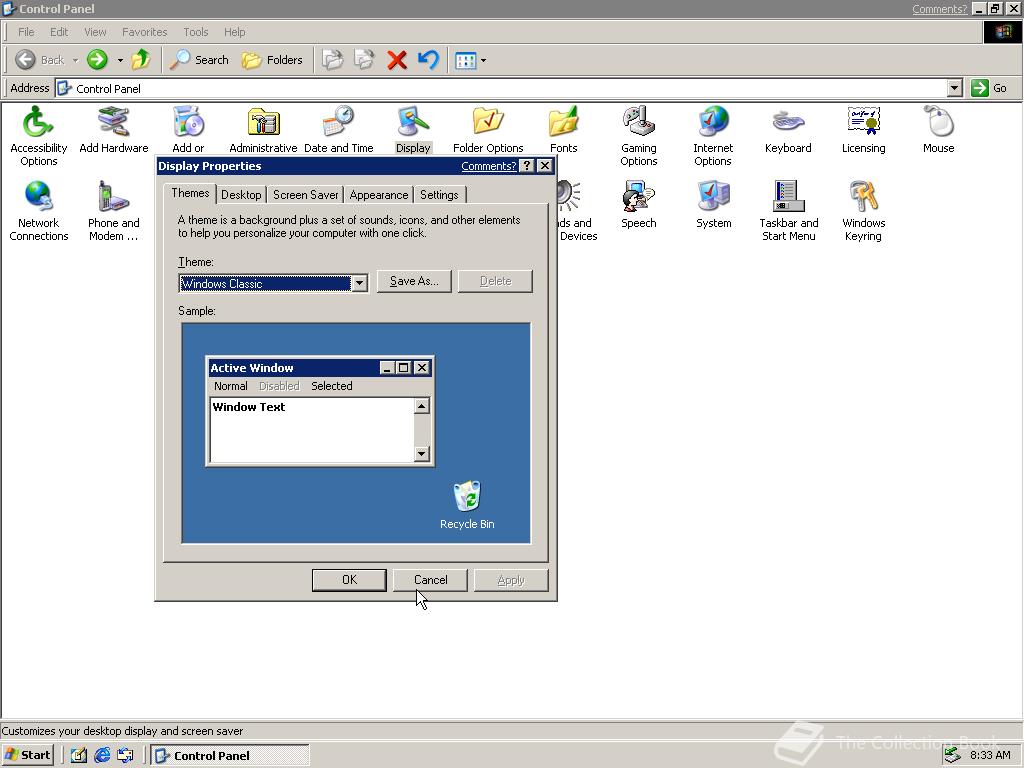The width and height of the screenshot is (1024, 768).
Task: Click the theme sample preview
Action: 356,433
